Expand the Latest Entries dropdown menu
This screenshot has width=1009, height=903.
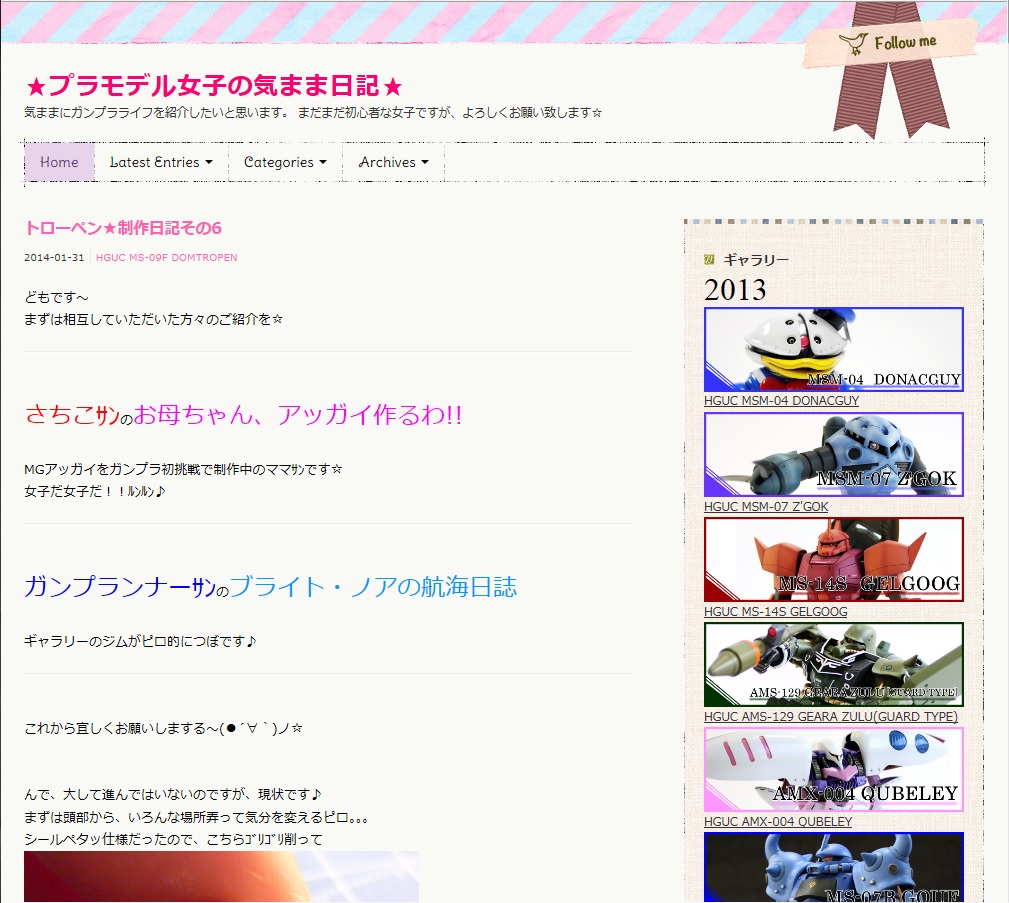161,162
